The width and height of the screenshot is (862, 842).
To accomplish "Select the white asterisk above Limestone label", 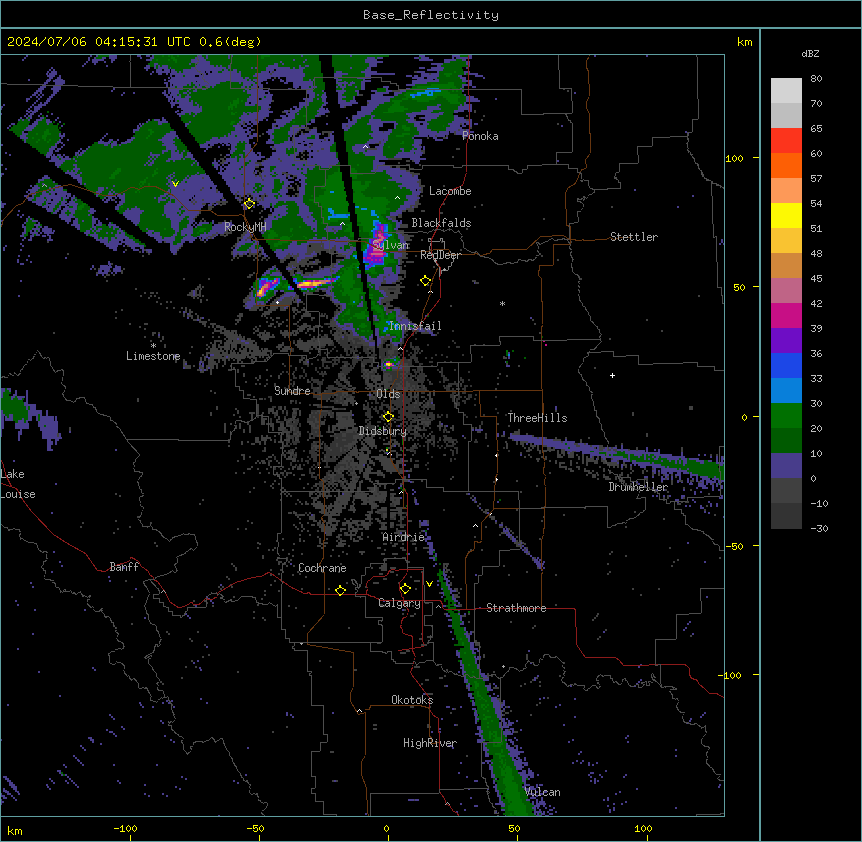I will point(153,346).
